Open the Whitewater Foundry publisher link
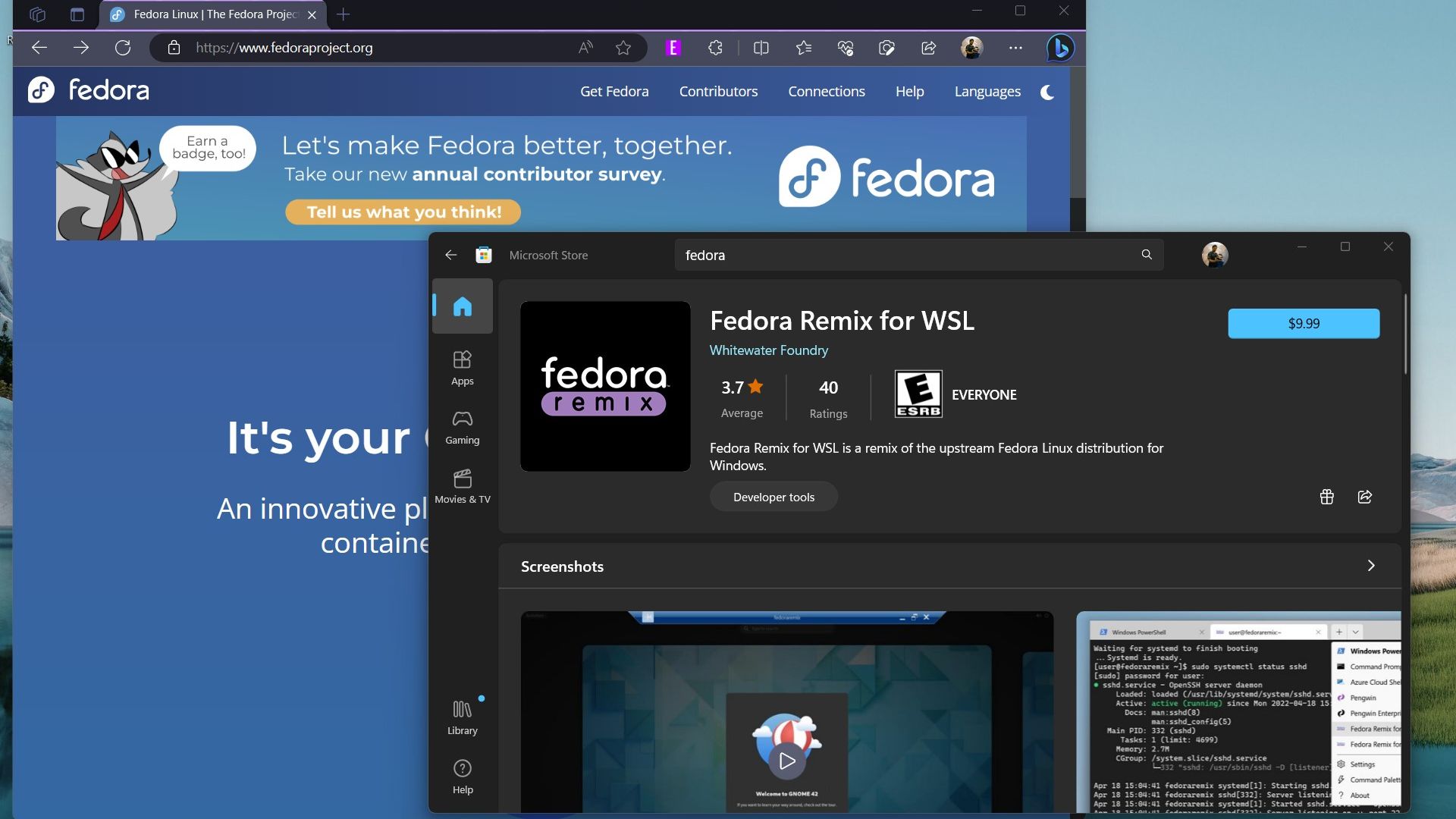 (x=768, y=350)
